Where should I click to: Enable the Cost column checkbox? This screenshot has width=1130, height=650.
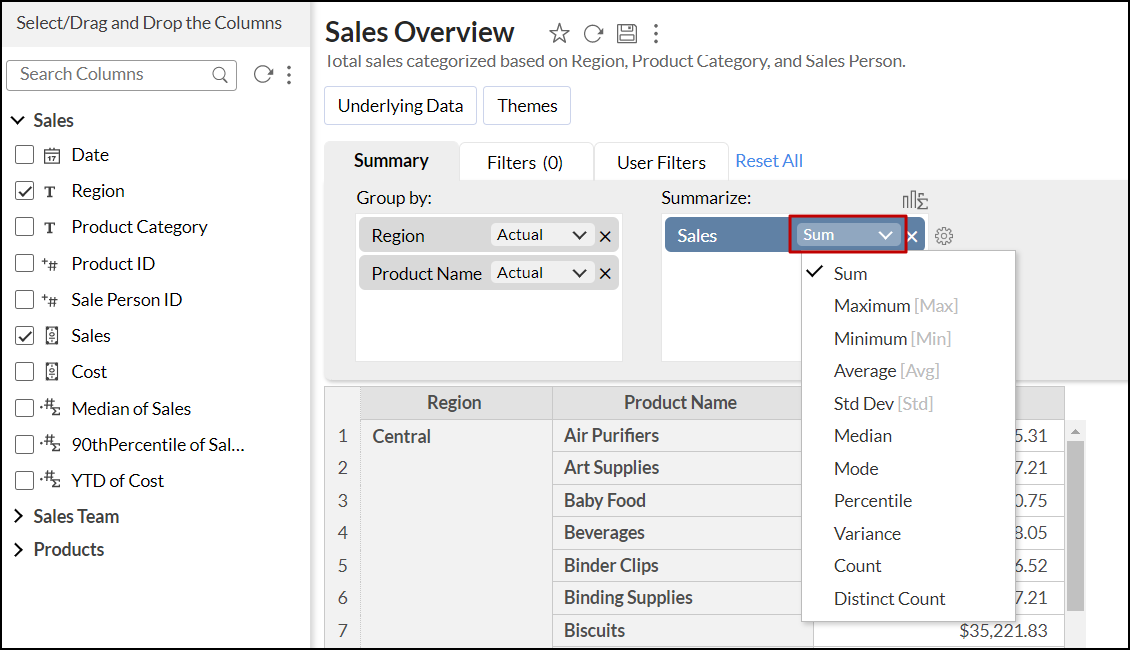tap(25, 372)
